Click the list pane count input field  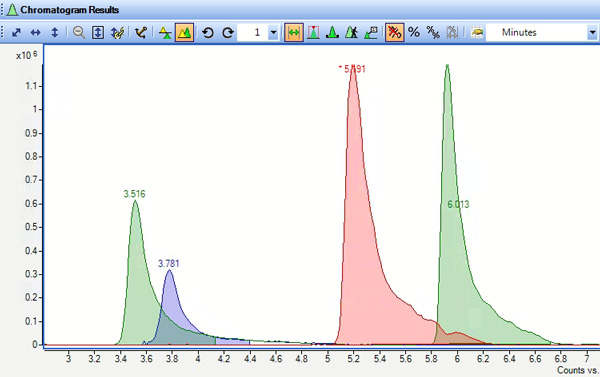pos(253,33)
